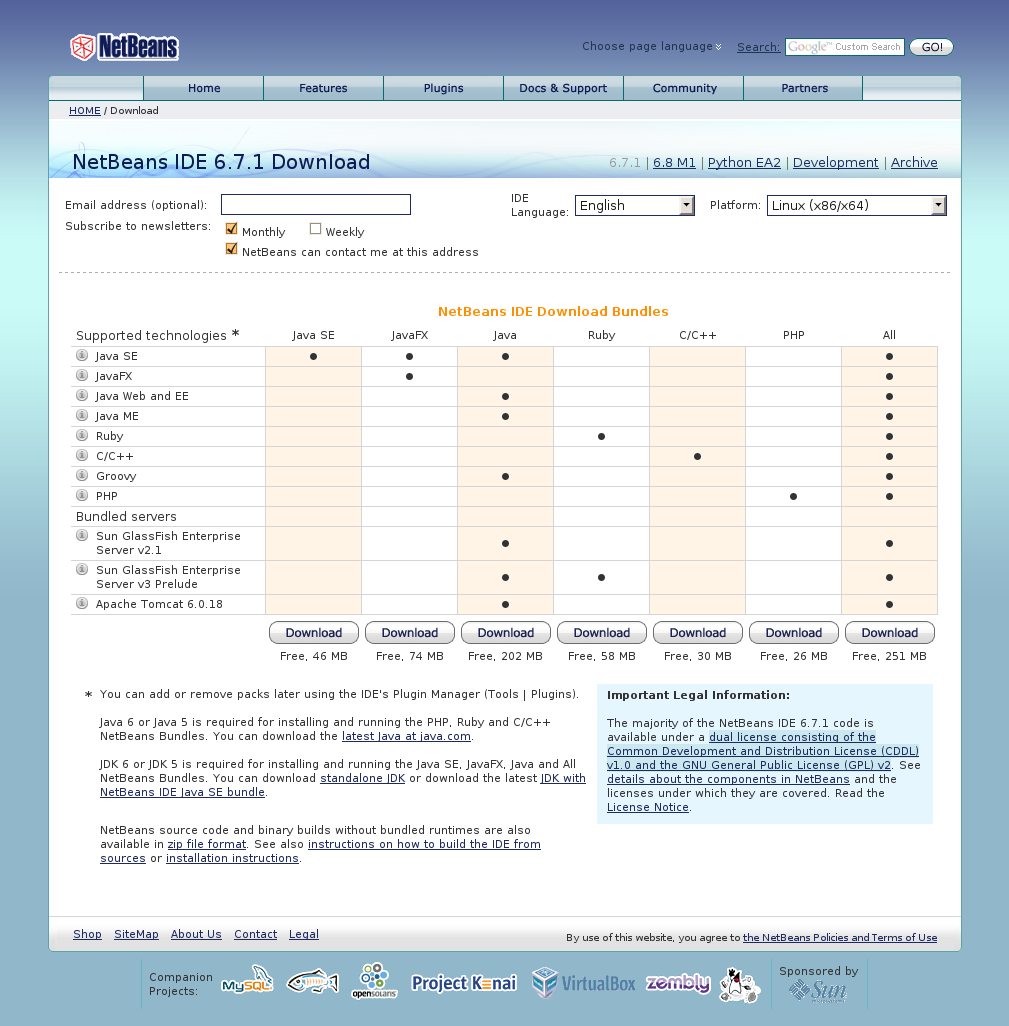Viewport: 1009px width, 1026px height.
Task: Open info icon for Apache Tomcat 6.0.18
Action: 82,603
